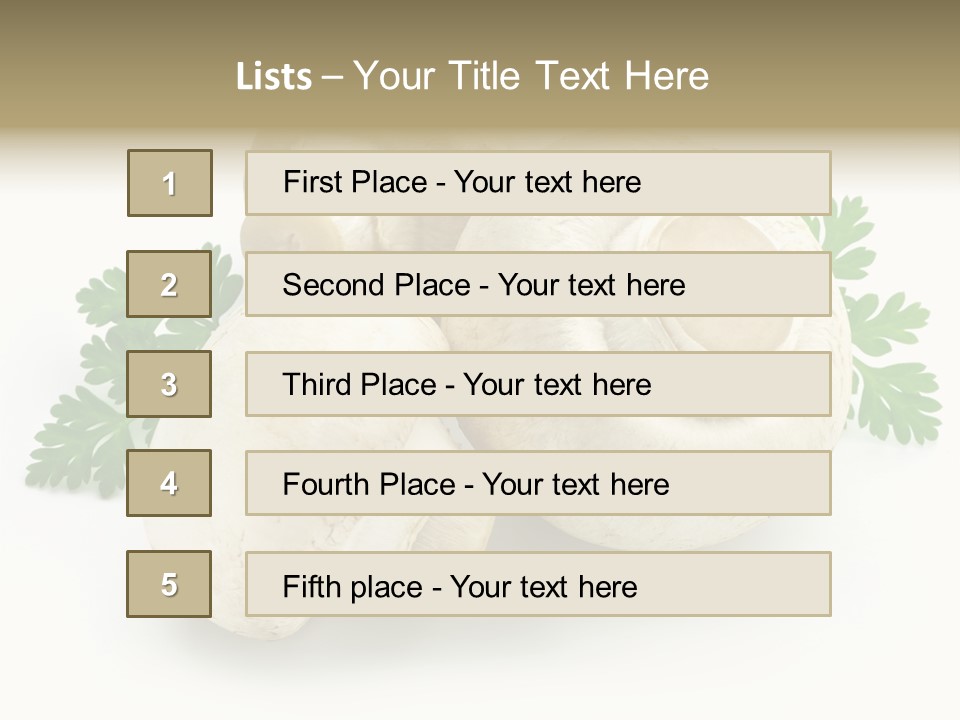Click the slide title text
The height and width of the screenshot is (720, 960).
click(x=473, y=76)
